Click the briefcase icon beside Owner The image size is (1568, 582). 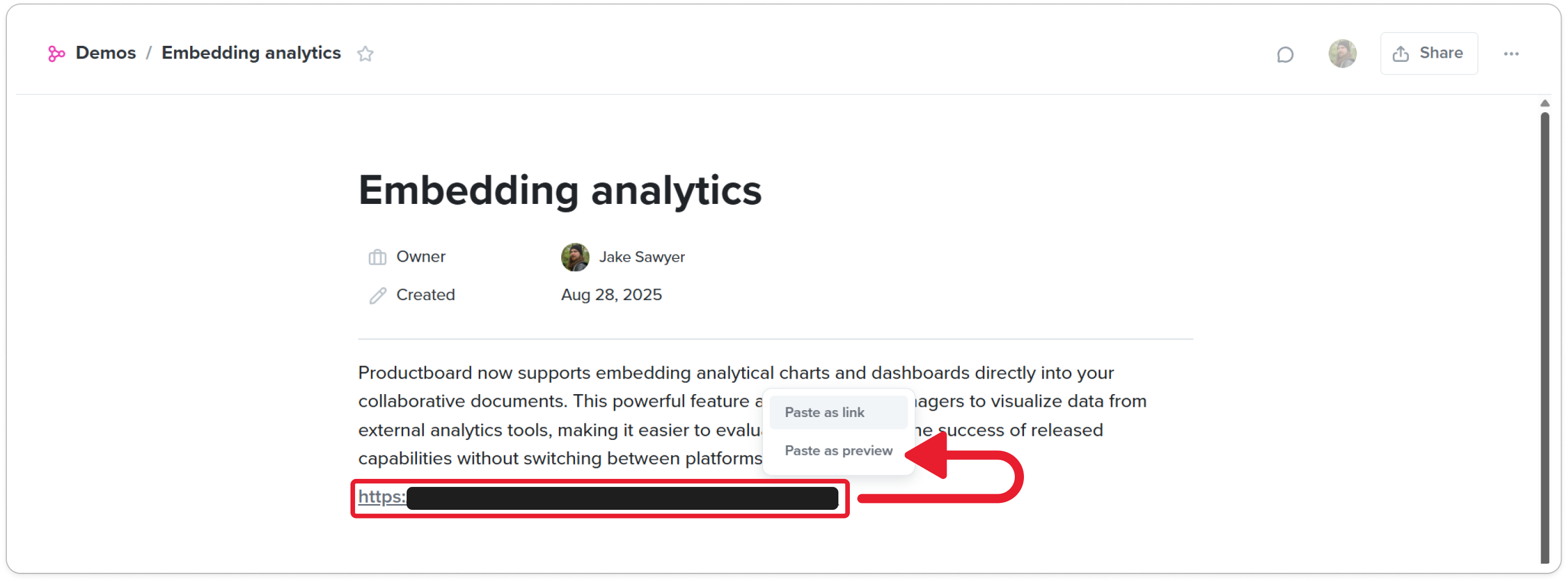point(377,256)
